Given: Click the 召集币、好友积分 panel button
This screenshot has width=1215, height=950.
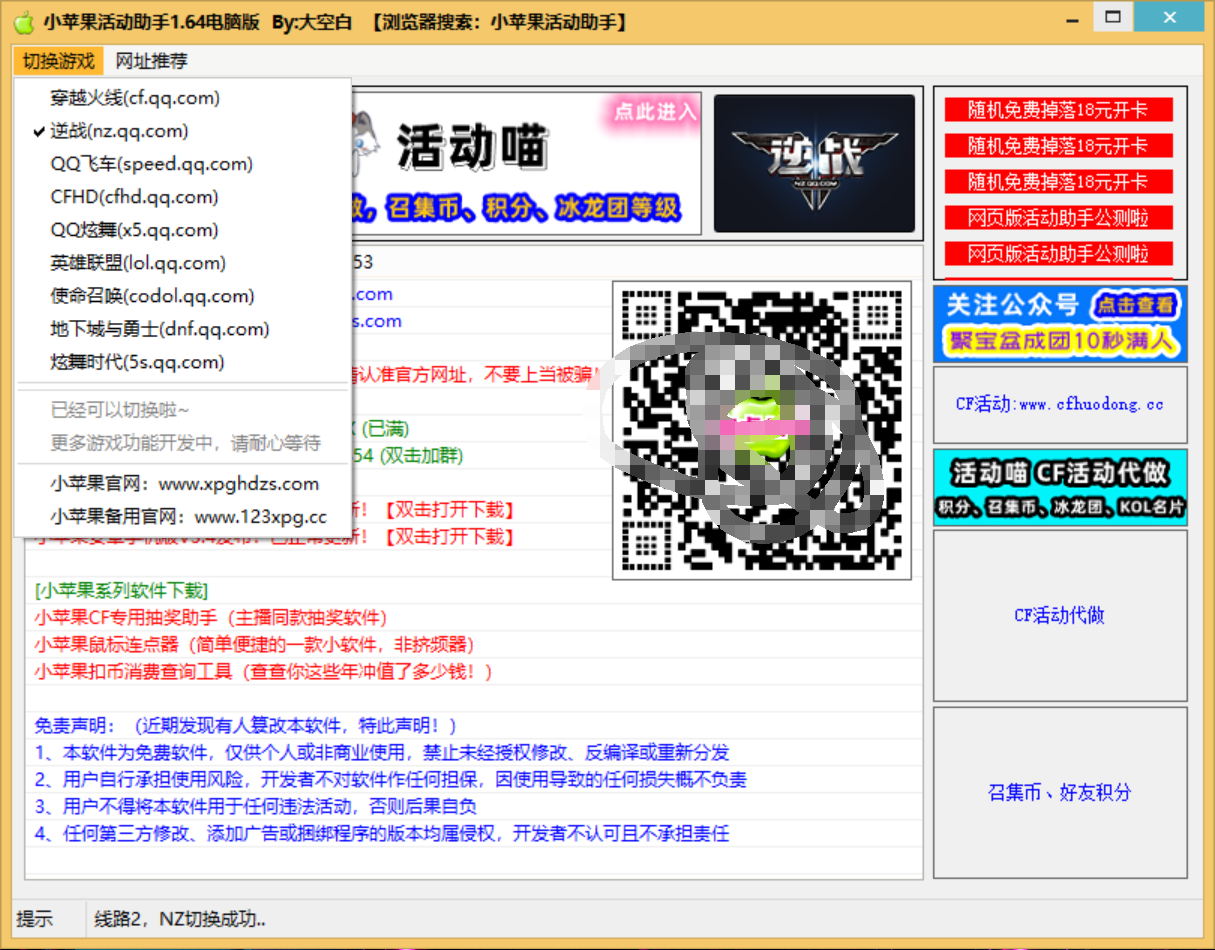Looking at the screenshot, I should pyautogui.click(x=1060, y=793).
